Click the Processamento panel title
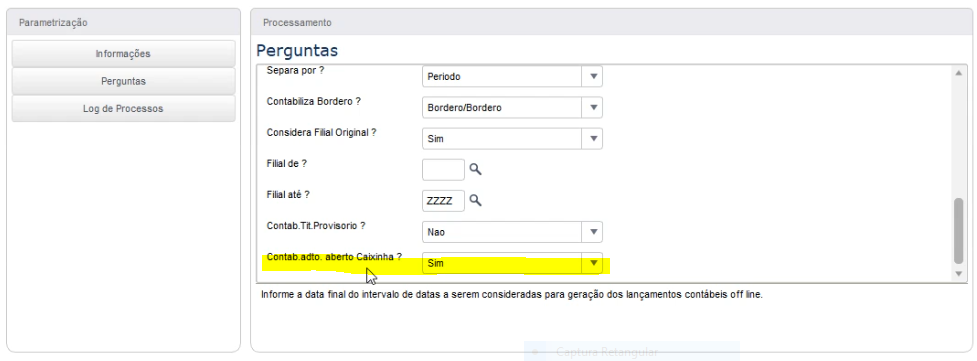This screenshot has width=977, height=361. coord(297,22)
